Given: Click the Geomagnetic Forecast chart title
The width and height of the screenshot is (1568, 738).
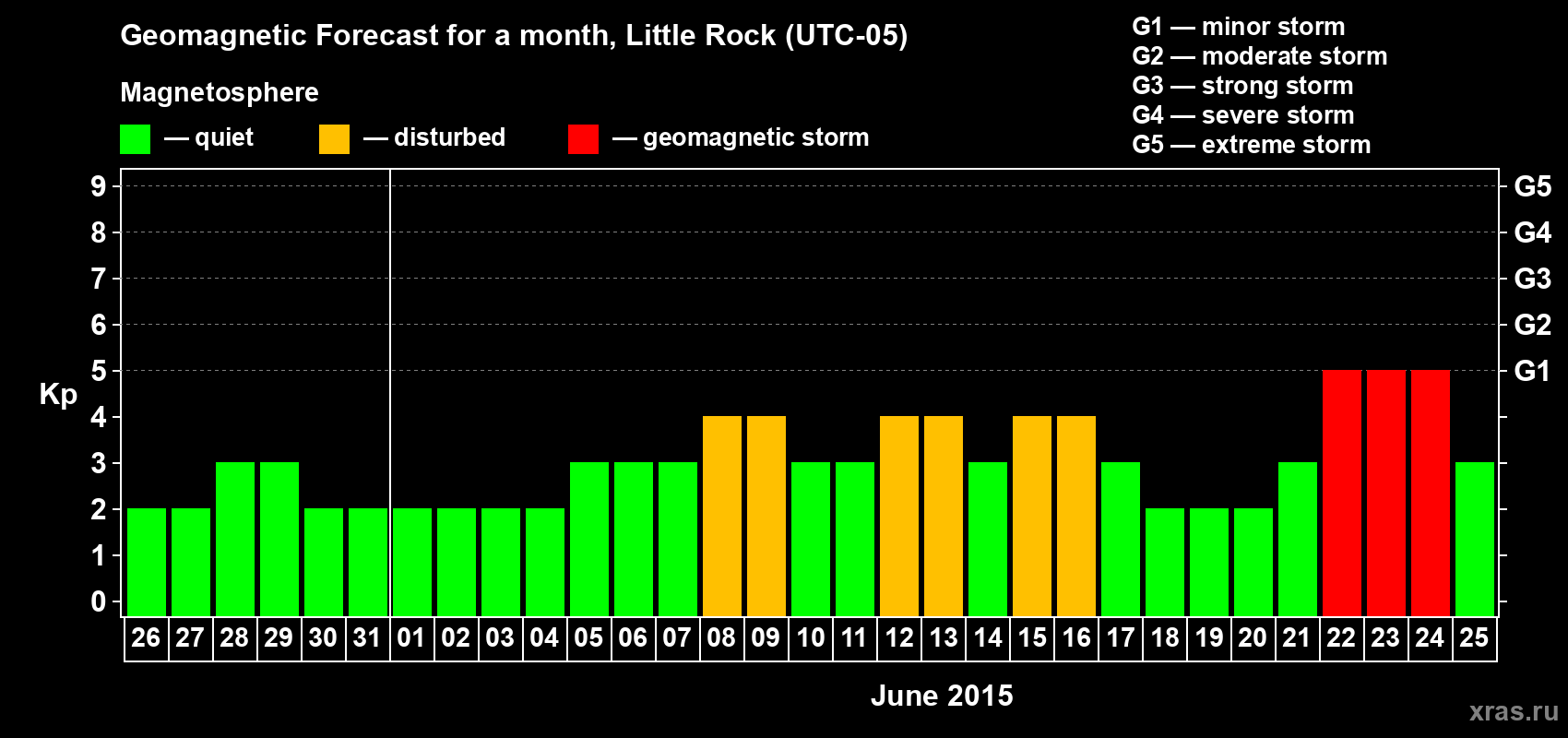Looking at the screenshot, I should pos(514,36).
